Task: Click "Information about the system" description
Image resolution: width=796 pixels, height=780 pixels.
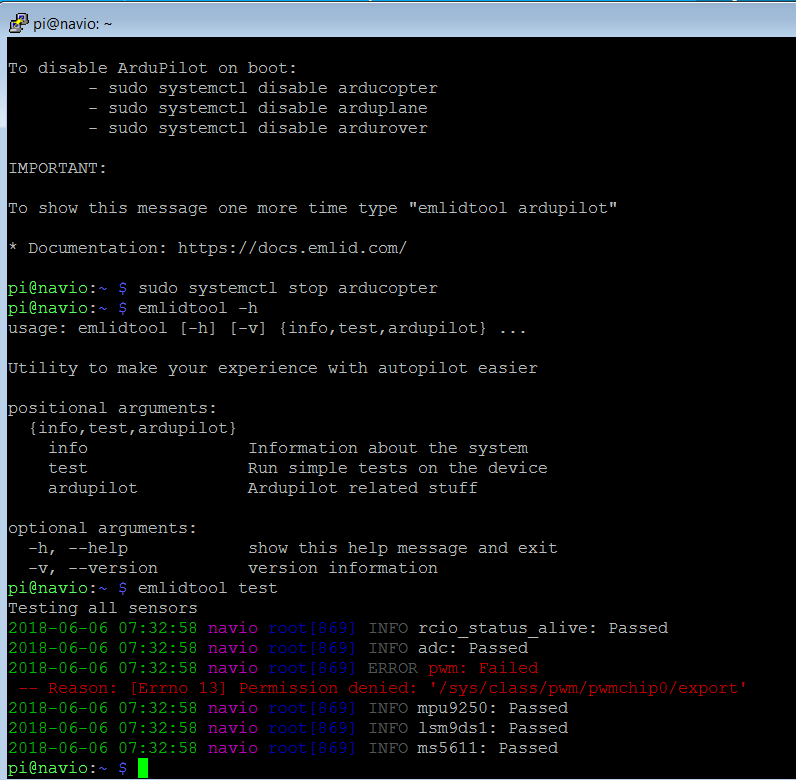Action: [x=388, y=448]
